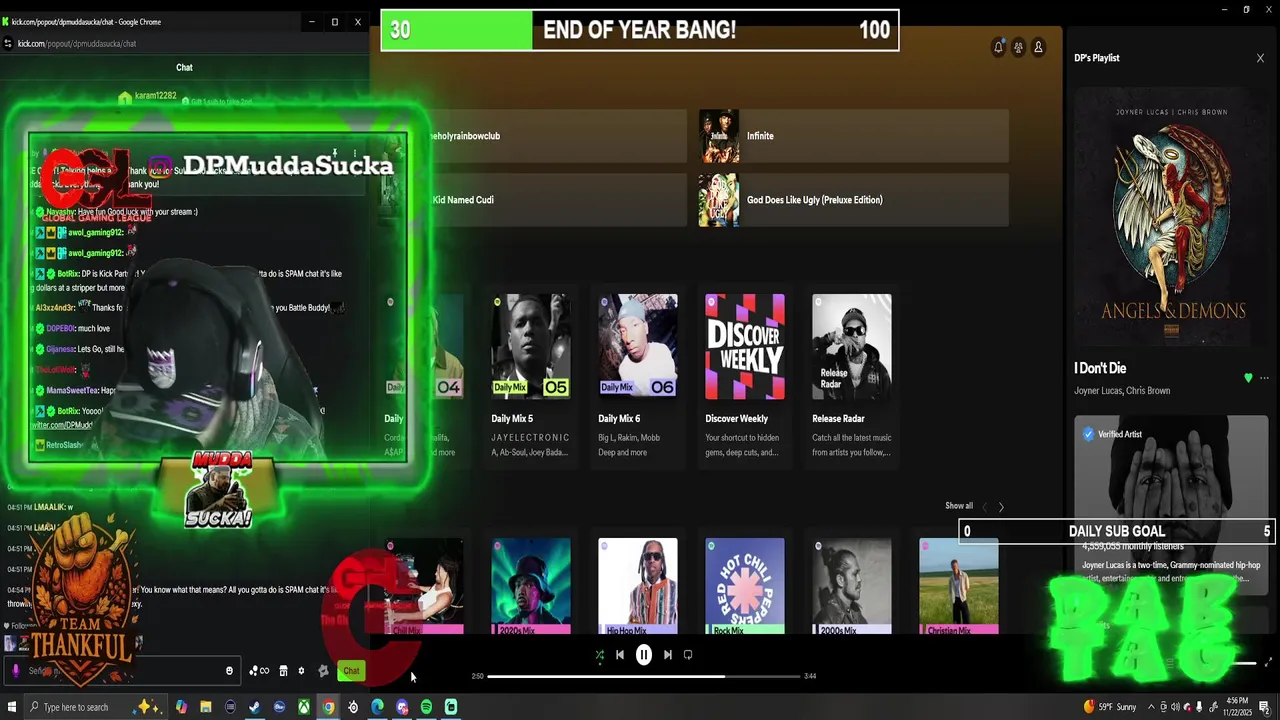The height and width of the screenshot is (720, 1280).
Task: Open the Hip Hop Mix card
Action: (x=638, y=586)
